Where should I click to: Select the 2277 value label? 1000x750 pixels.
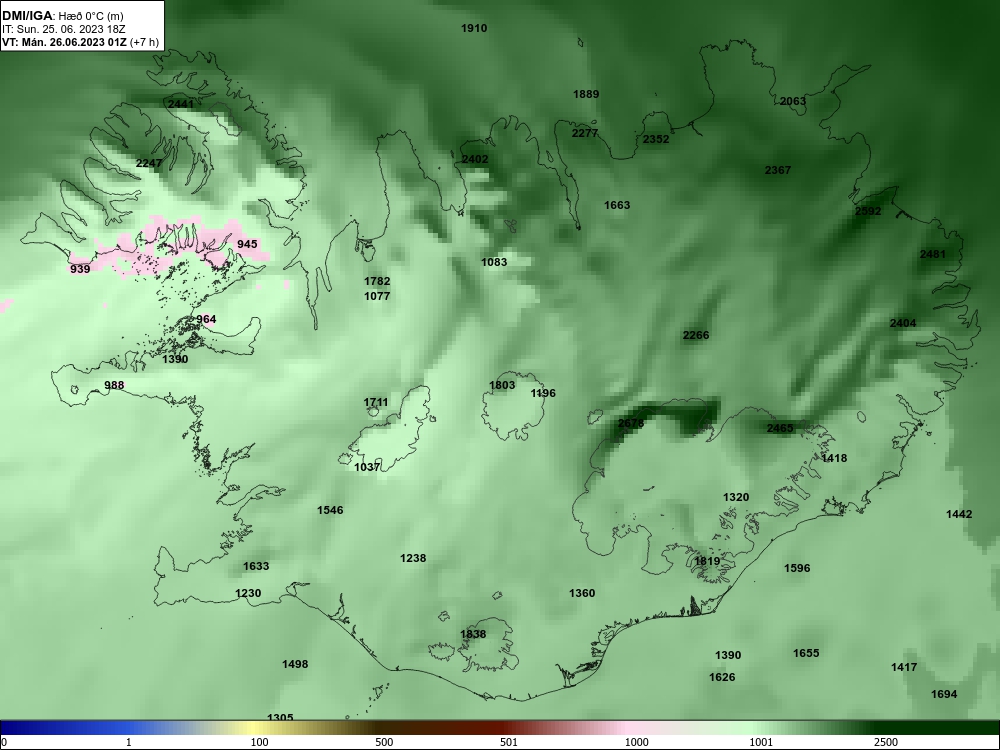585,133
